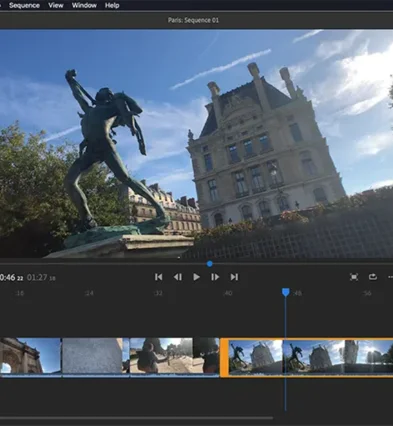
Task: Open the Sequence menu
Action: click(24, 5)
